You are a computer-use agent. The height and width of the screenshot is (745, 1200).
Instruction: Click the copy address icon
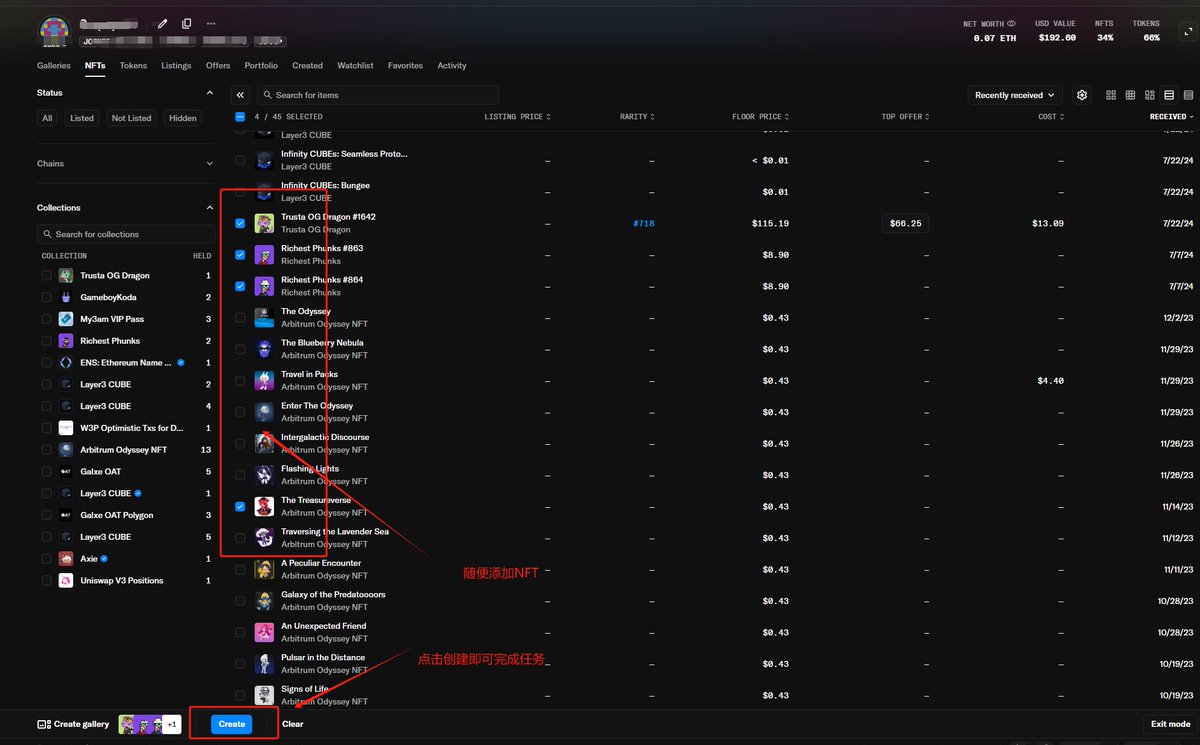click(187, 23)
